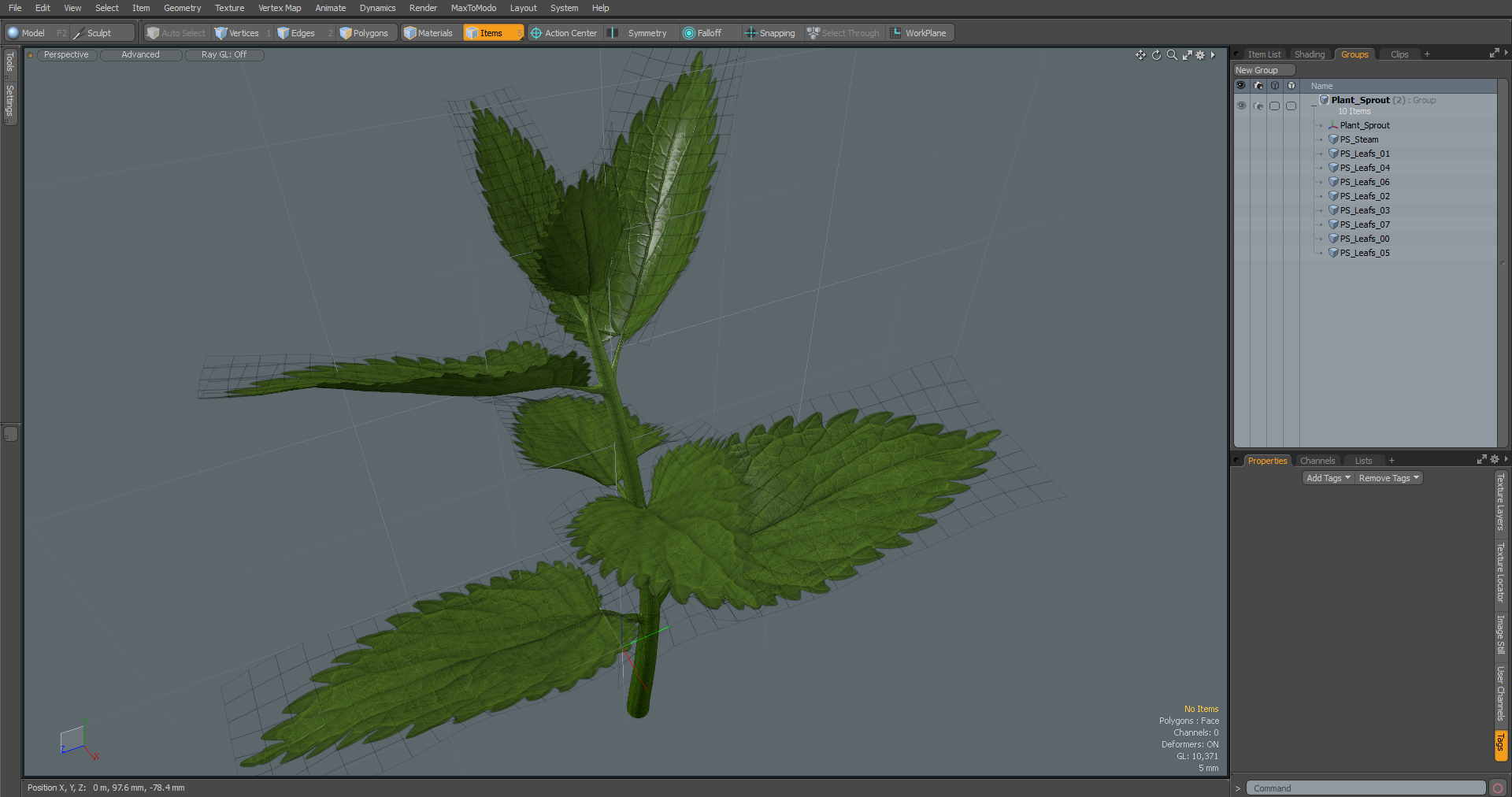Open the Render menu

click(x=423, y=8)
